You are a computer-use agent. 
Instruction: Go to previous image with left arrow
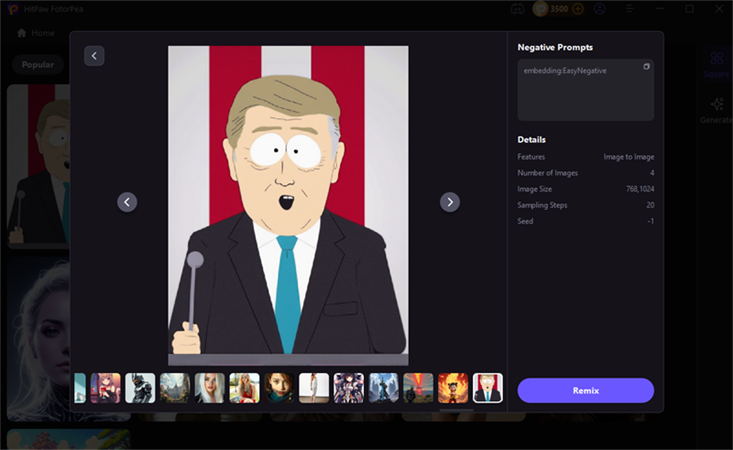127,202
